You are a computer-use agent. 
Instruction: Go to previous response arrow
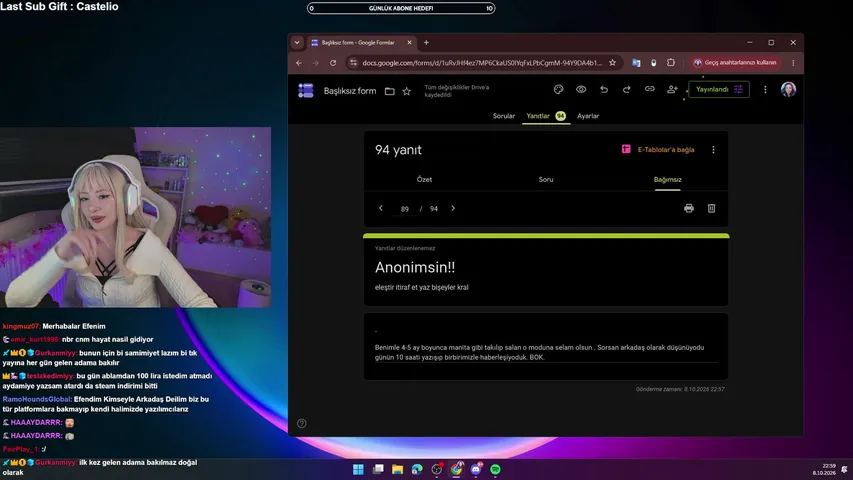[381, 208]
